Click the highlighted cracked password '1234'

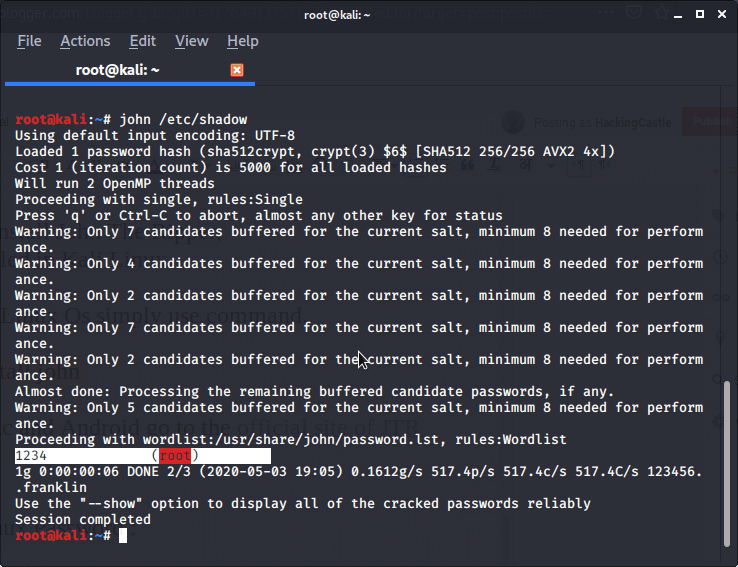(31, 455)
